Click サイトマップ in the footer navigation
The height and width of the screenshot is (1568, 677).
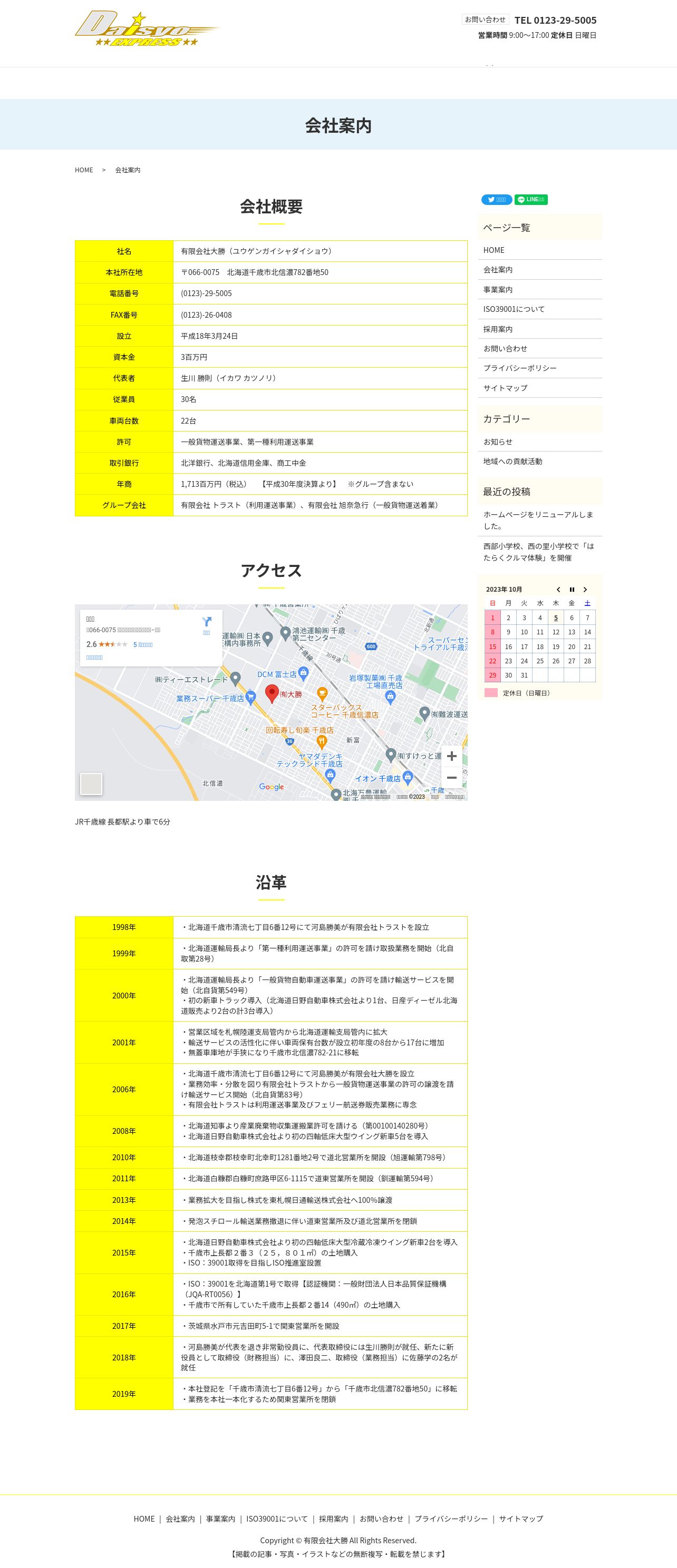tap(521, 1518)
